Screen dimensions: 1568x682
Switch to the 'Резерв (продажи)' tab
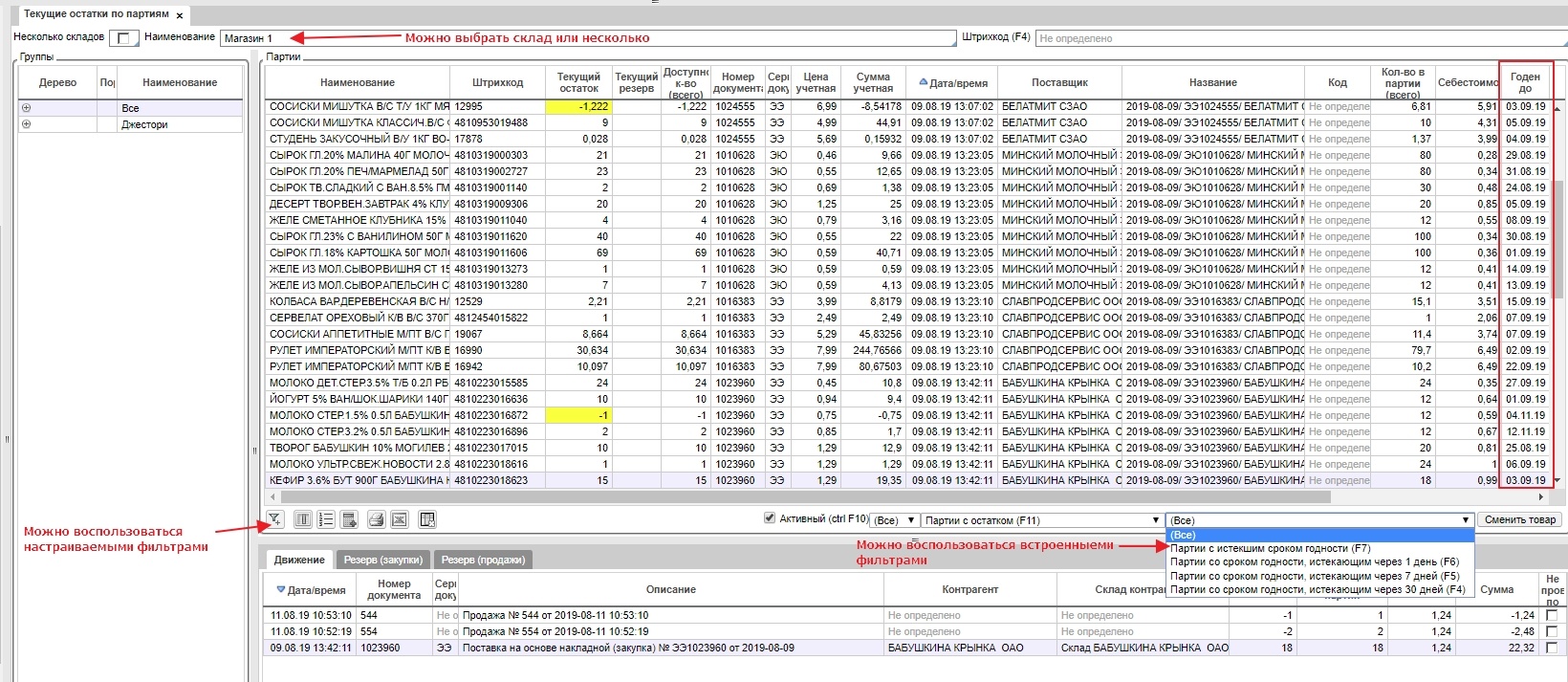[x=483, y=560]
